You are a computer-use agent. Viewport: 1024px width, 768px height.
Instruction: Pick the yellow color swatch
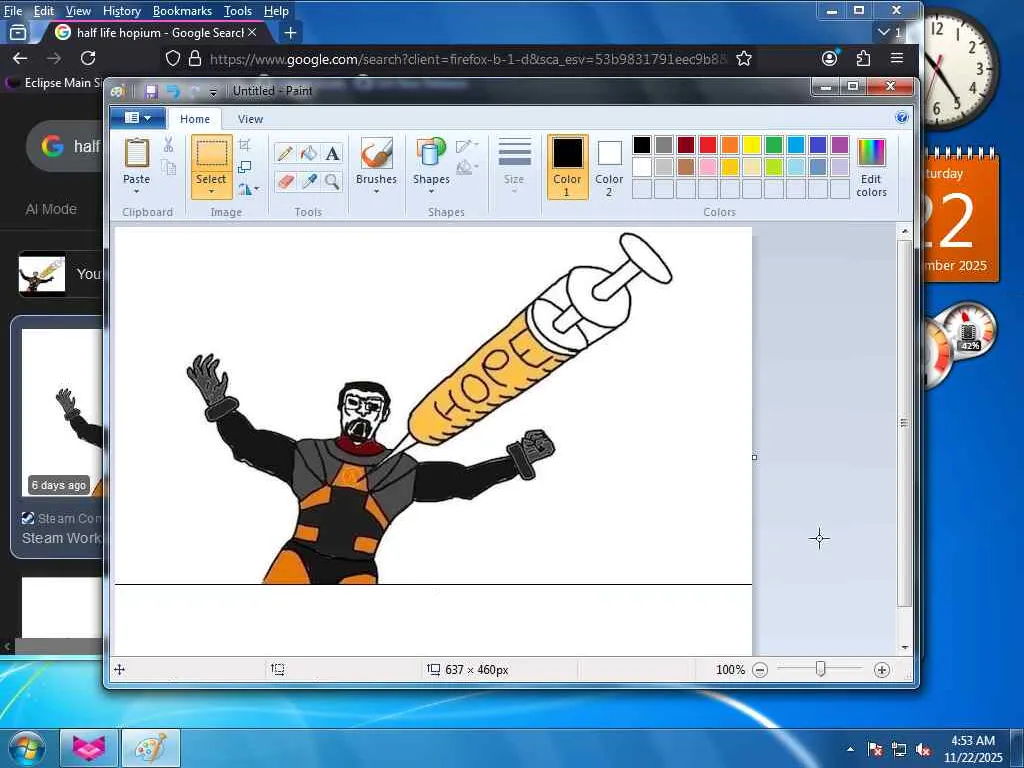(752, 145)
